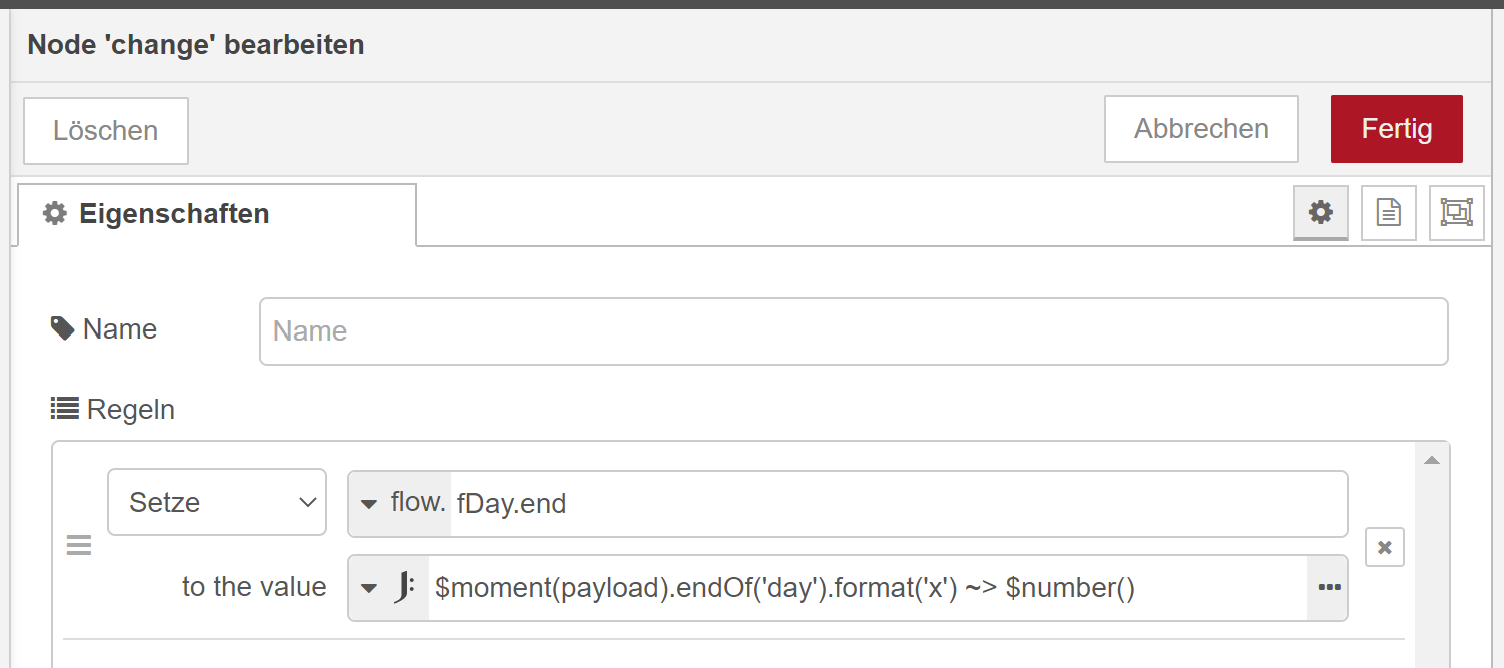The image size is (1504, 668).
Task: Confirm changes with Fertig button
Action: coord(1396,129)
